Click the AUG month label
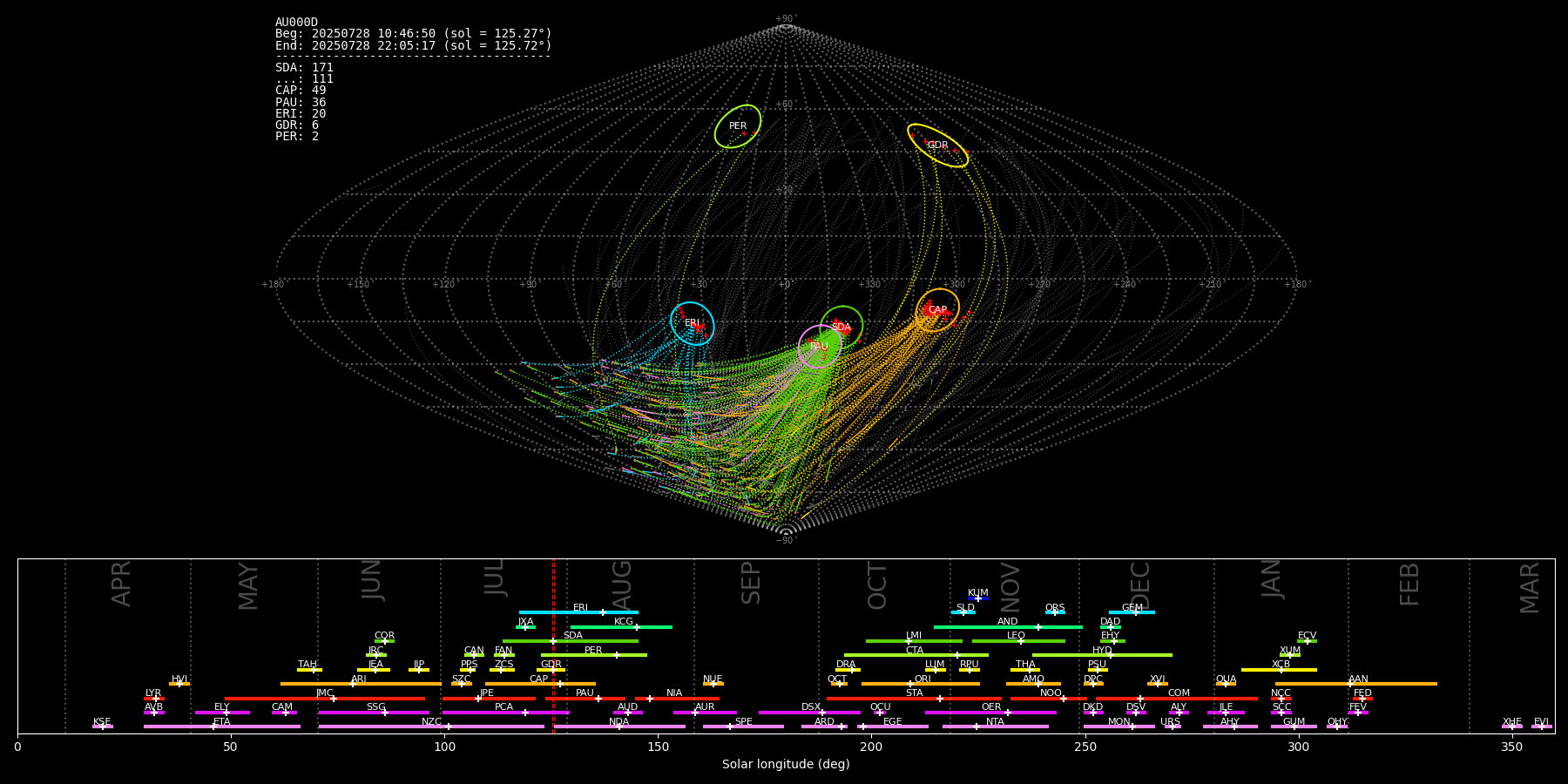The height and width of the screenshot is (784, 1568). click(622, 585)
